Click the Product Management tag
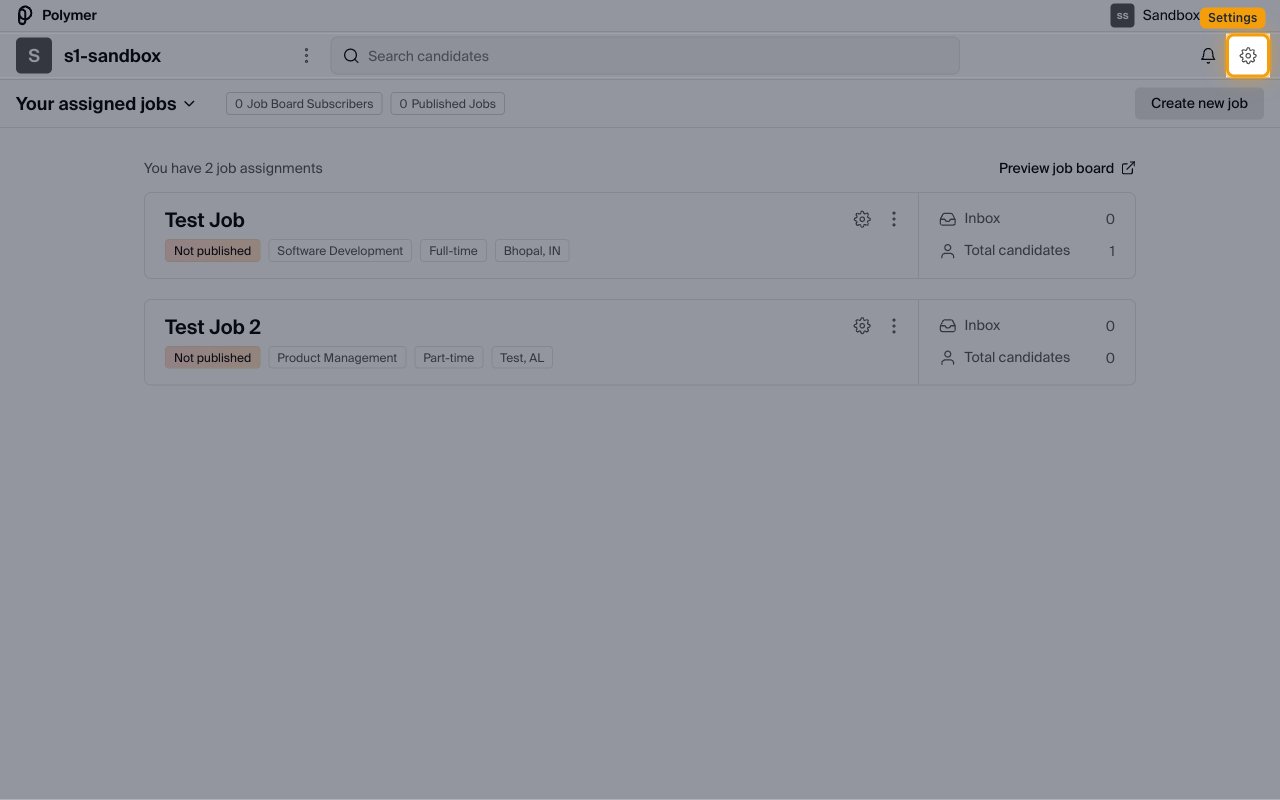Screen dimensions: 1280x800 [x=337, y=358]
